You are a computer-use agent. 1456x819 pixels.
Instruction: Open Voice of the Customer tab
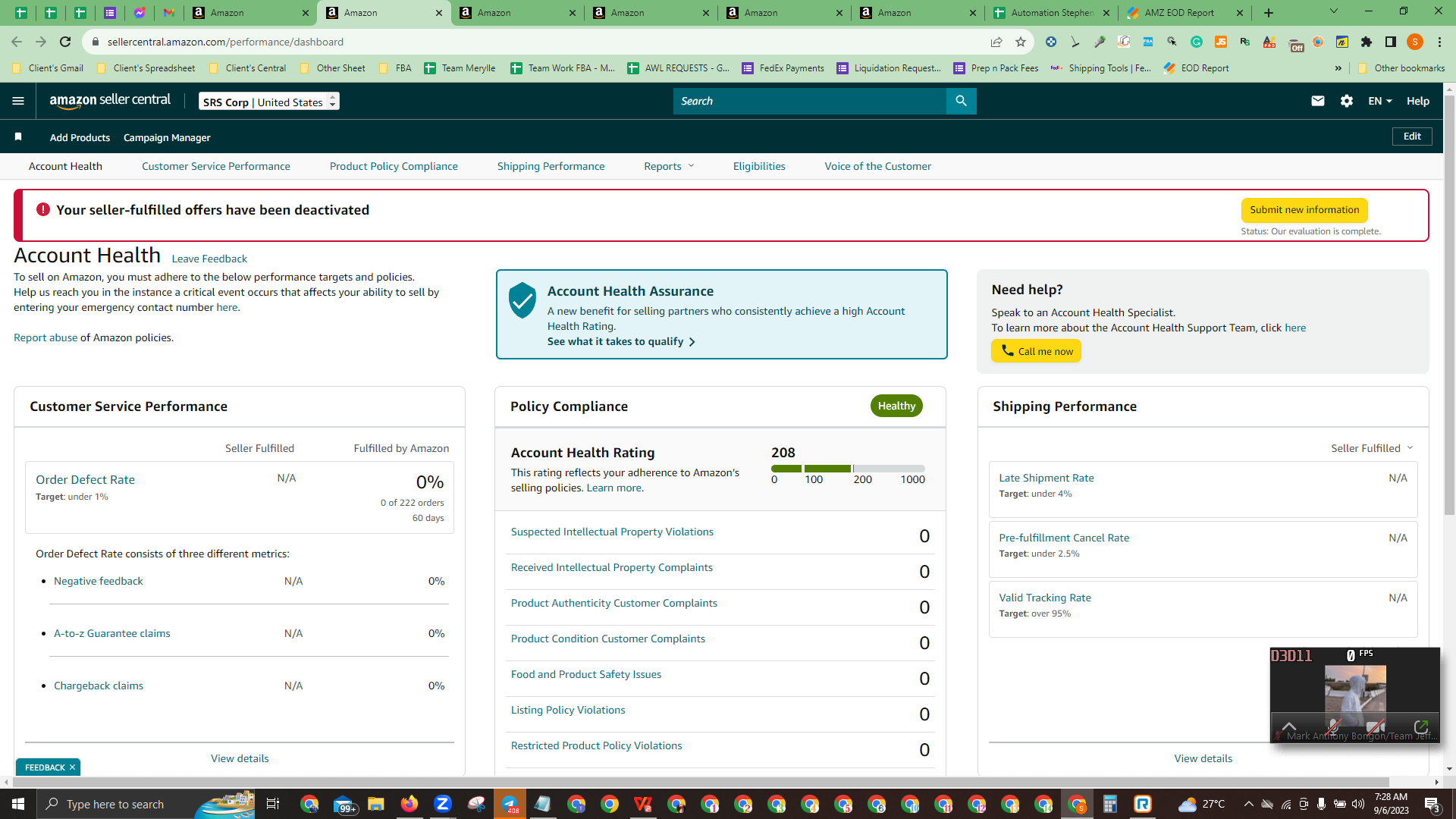[x=878, y=166]
